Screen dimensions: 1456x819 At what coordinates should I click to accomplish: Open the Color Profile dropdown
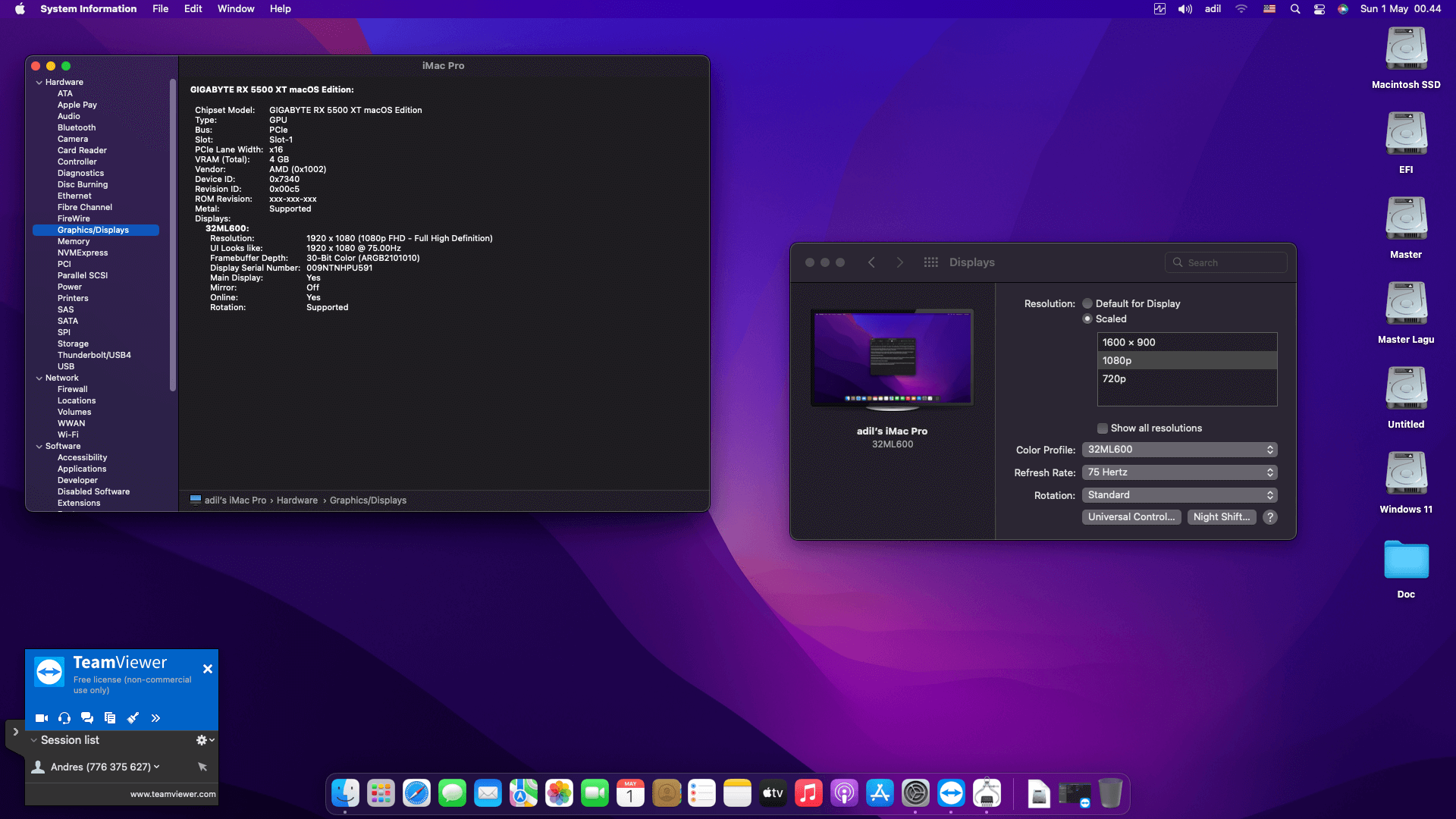tap(1179, 450)
